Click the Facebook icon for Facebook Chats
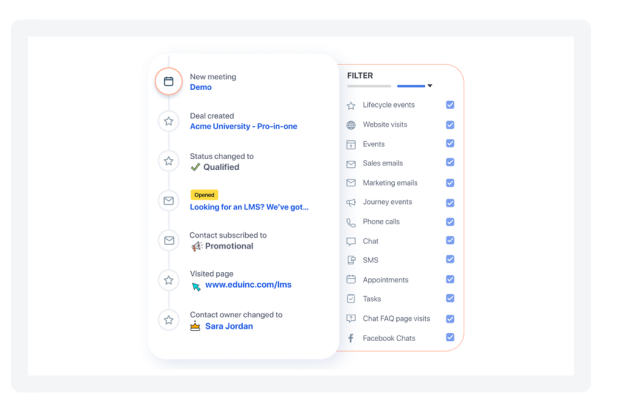The image size is (623, 416). click(x=351, y=338)
